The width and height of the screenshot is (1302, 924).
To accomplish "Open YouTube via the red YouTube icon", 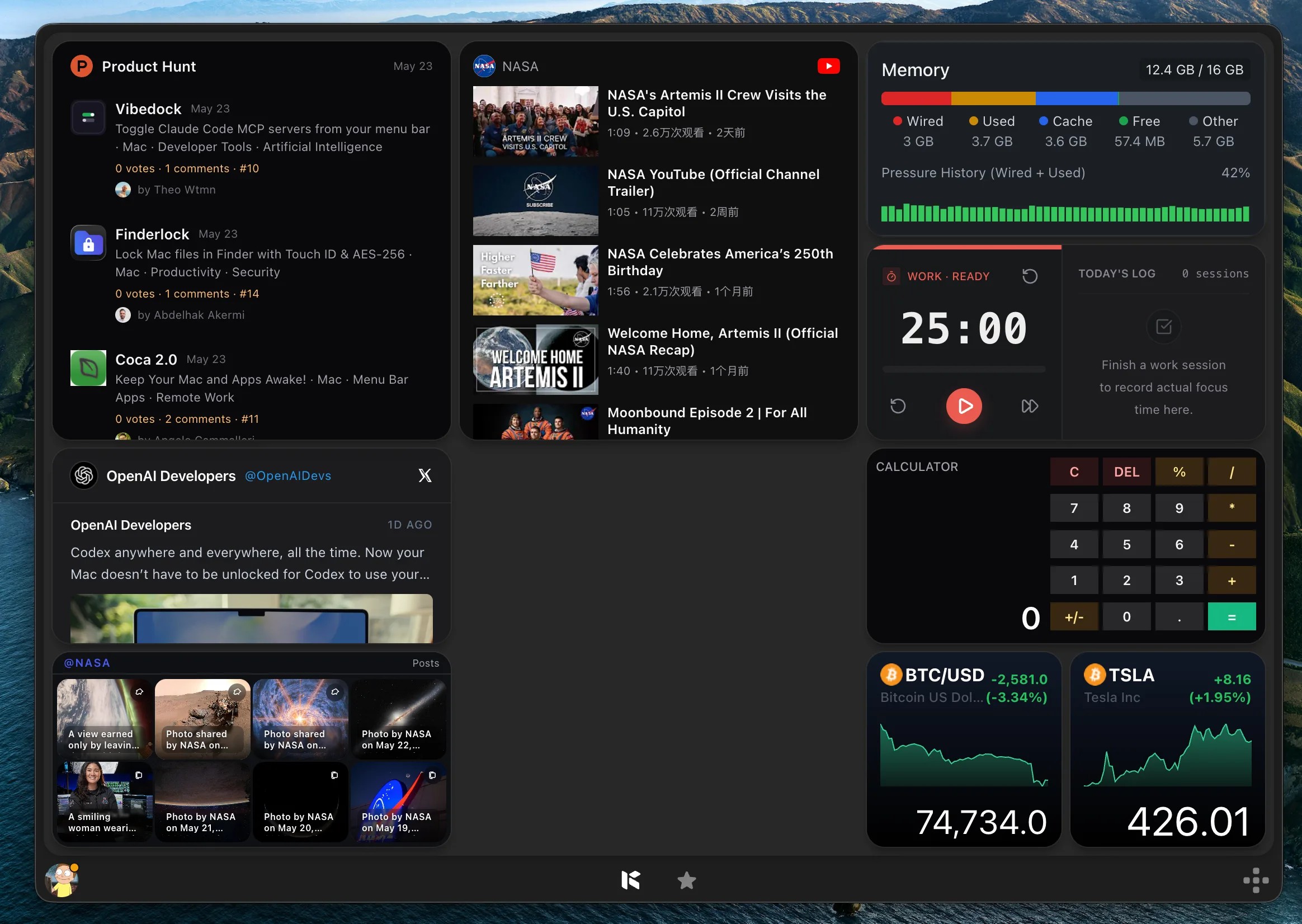I will tap(829, 67).
